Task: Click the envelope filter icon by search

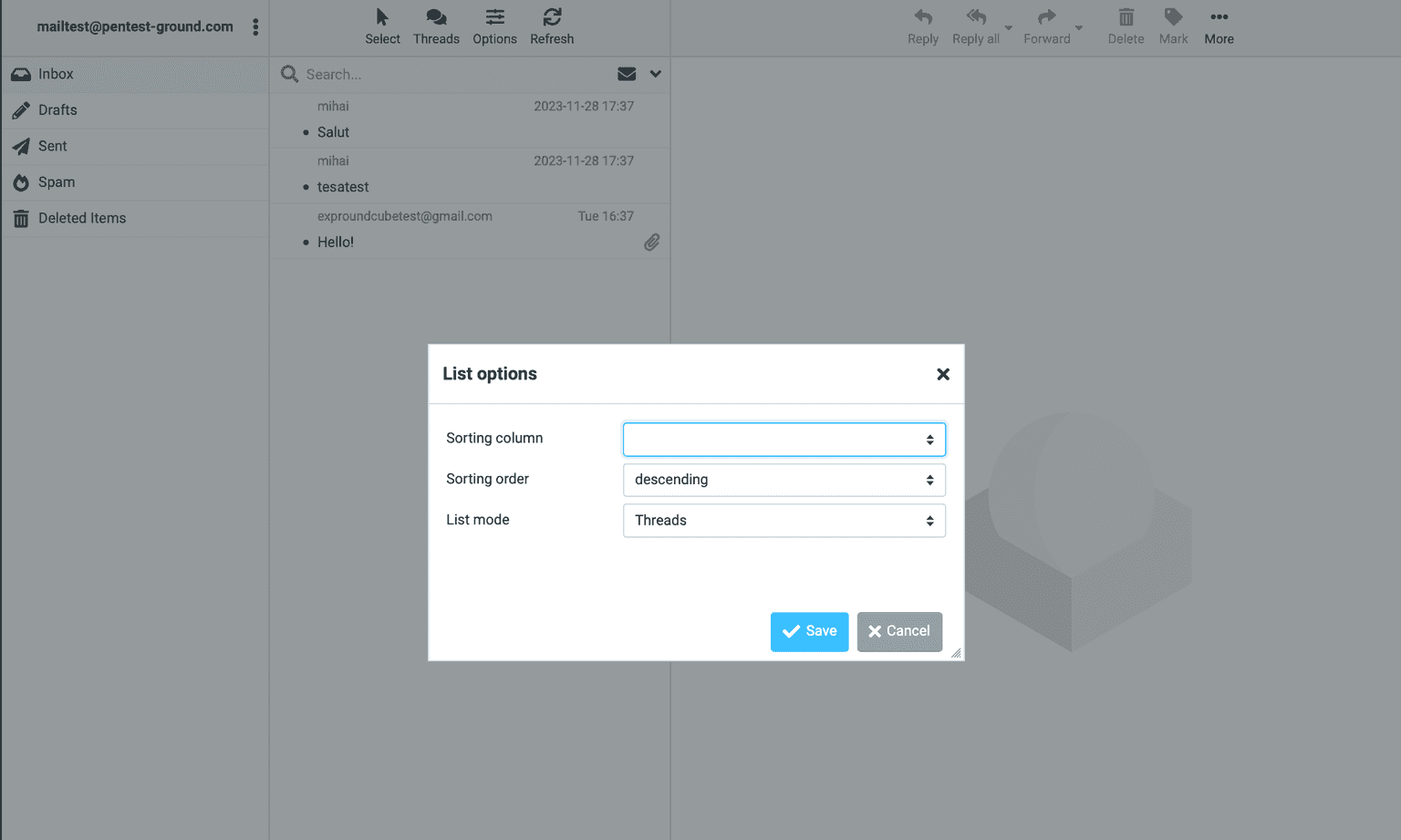Action: 627,74
